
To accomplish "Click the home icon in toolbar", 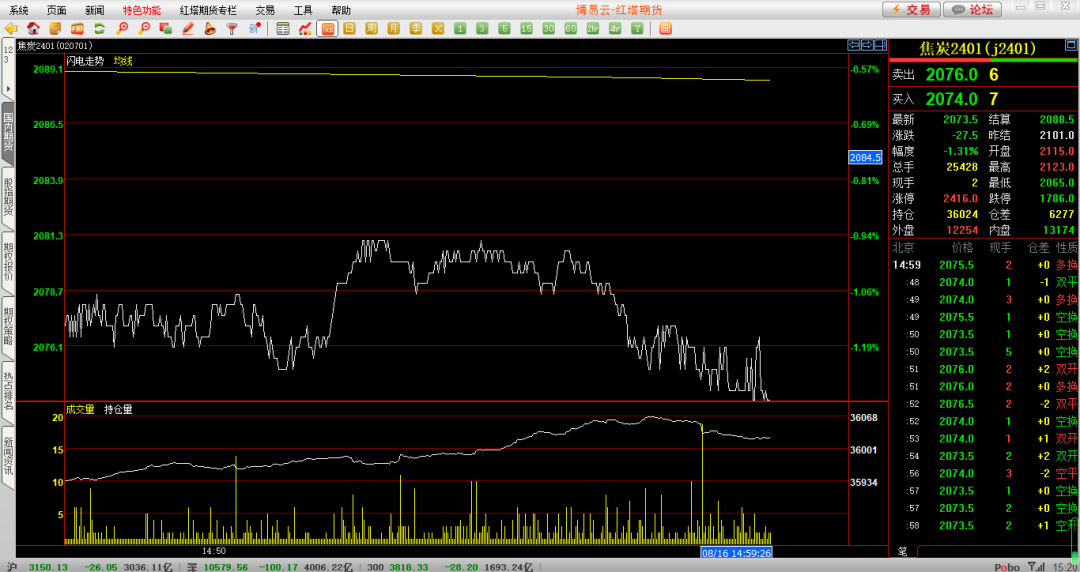I will pos(33,29).
